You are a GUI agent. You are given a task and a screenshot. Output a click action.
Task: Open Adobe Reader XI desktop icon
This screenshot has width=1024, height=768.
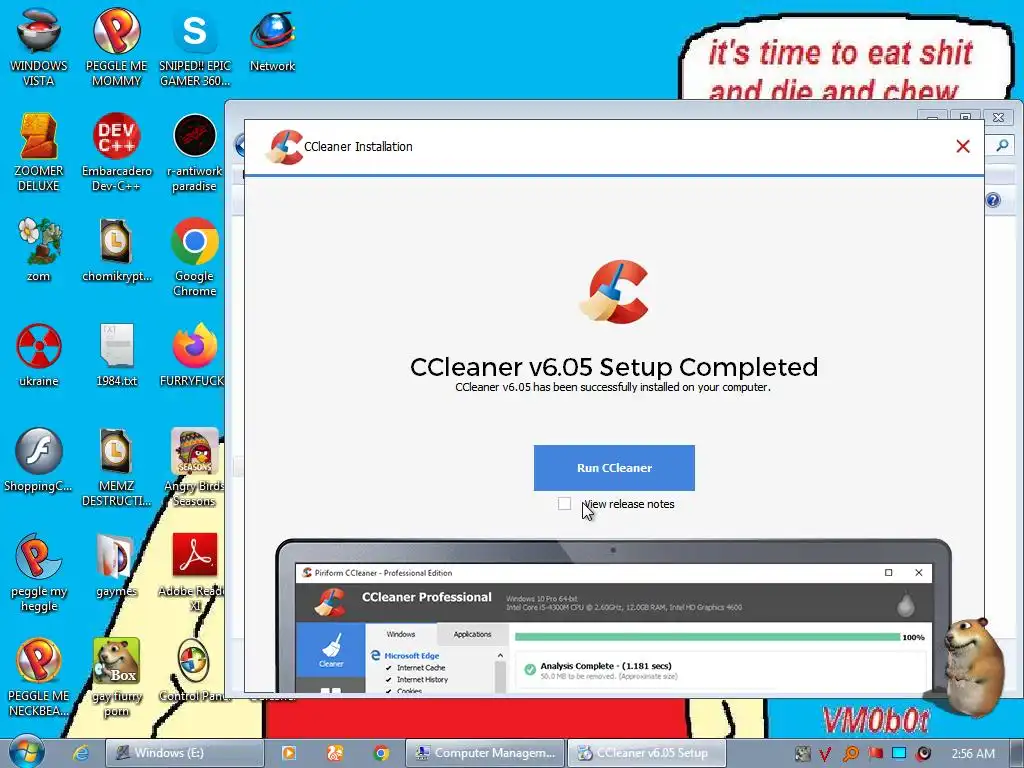pos(195,572)
